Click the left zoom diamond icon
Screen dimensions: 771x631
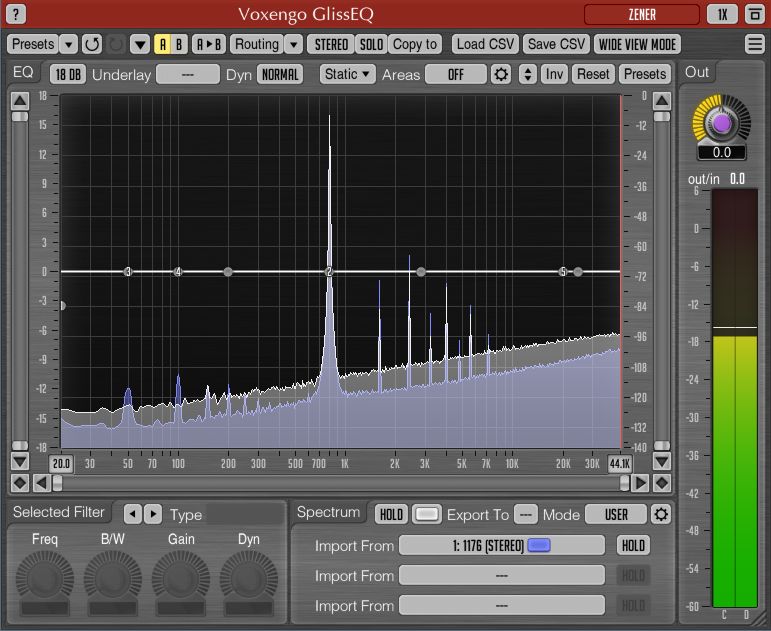(x=20, y=483)
